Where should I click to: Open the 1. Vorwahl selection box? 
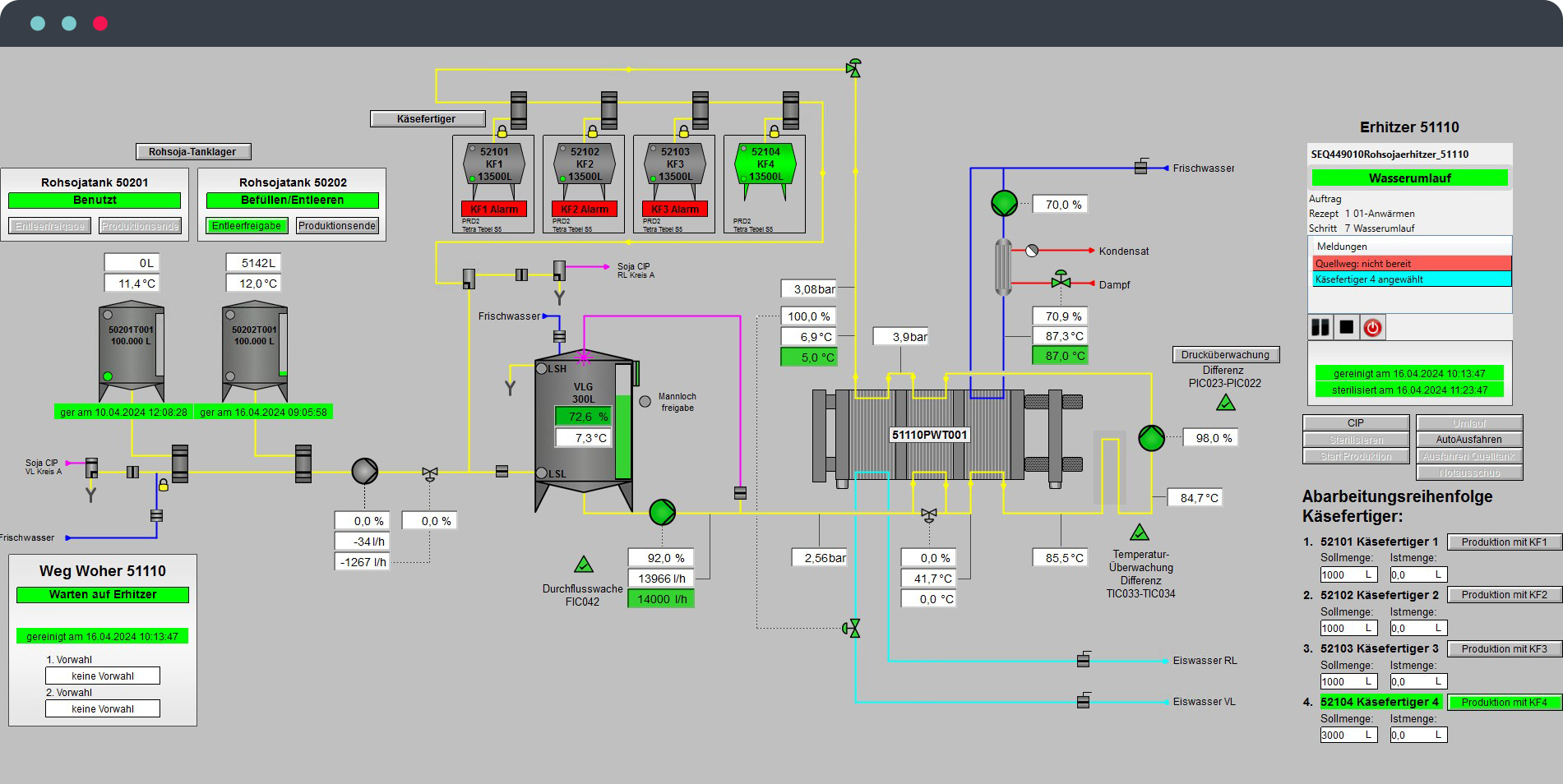coord(103,676)
